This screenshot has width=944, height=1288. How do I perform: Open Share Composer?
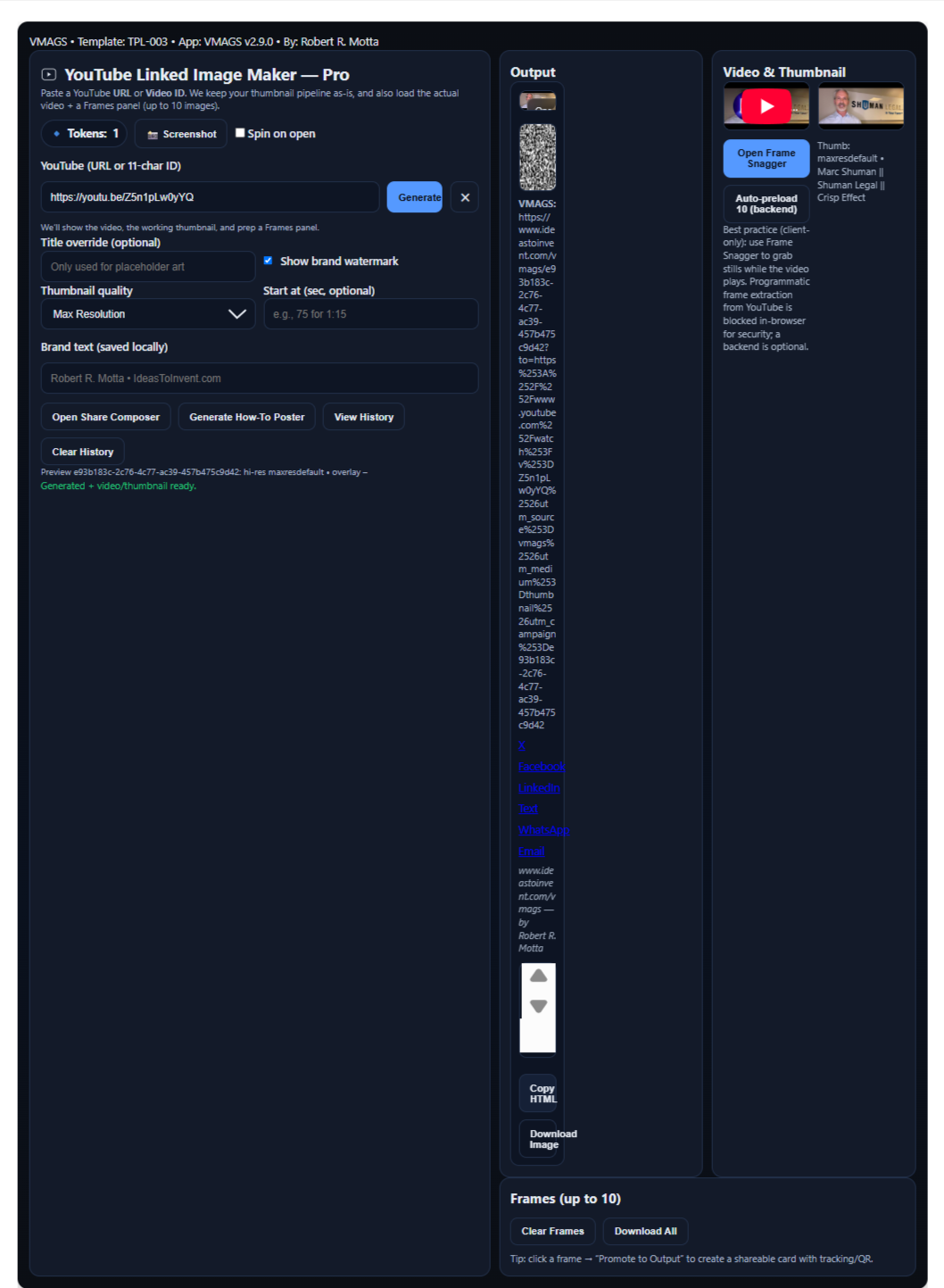[x=106, y=417]
